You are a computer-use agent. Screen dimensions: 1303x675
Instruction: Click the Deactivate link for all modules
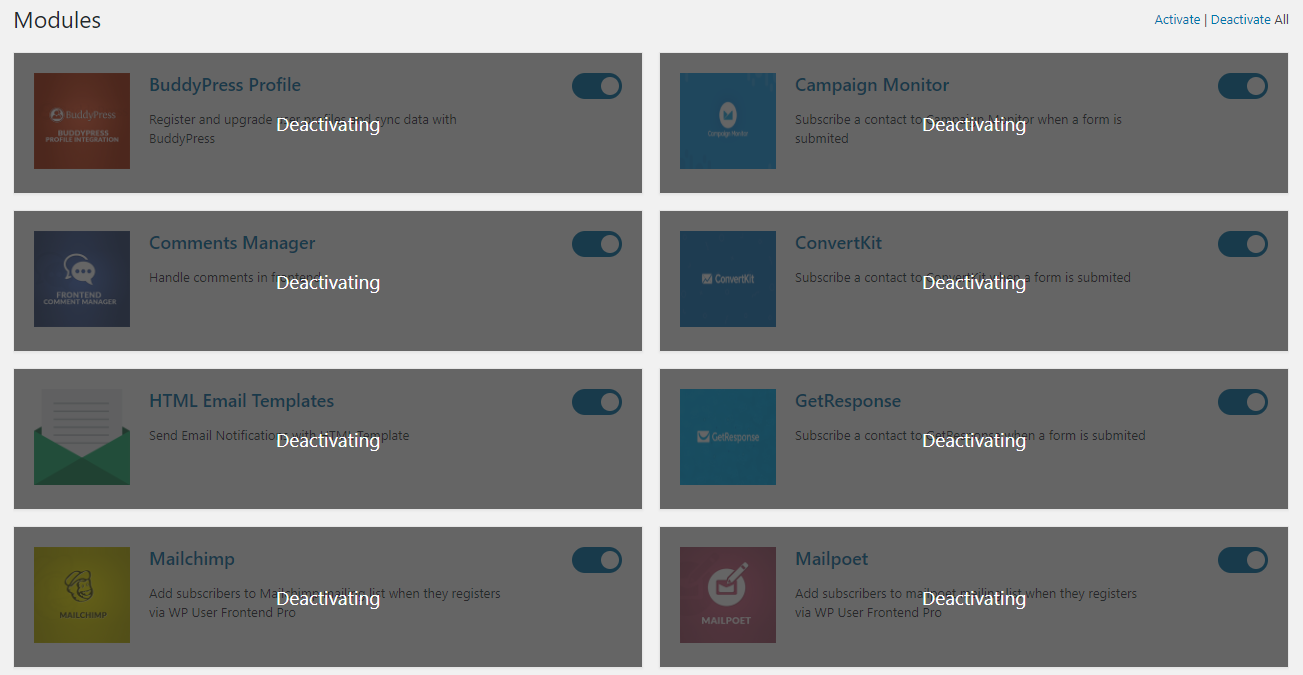tap(1241, 19)
